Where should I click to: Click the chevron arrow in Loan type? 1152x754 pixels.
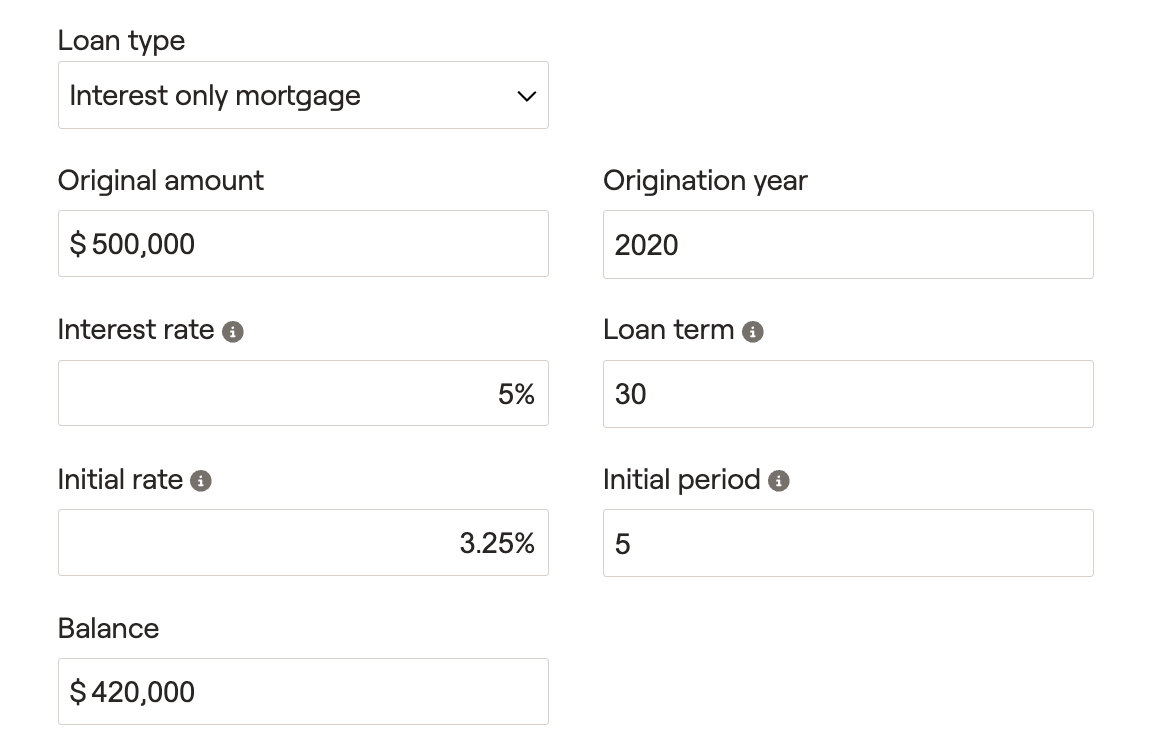tap(527, 96)
